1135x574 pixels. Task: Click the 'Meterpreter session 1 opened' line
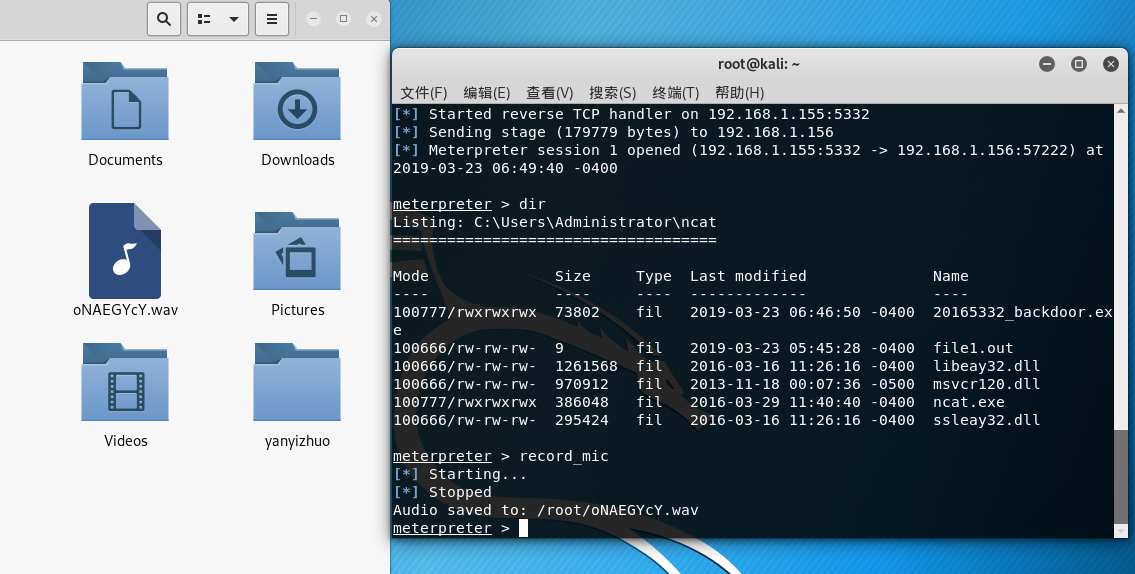(x=748, y=159)
